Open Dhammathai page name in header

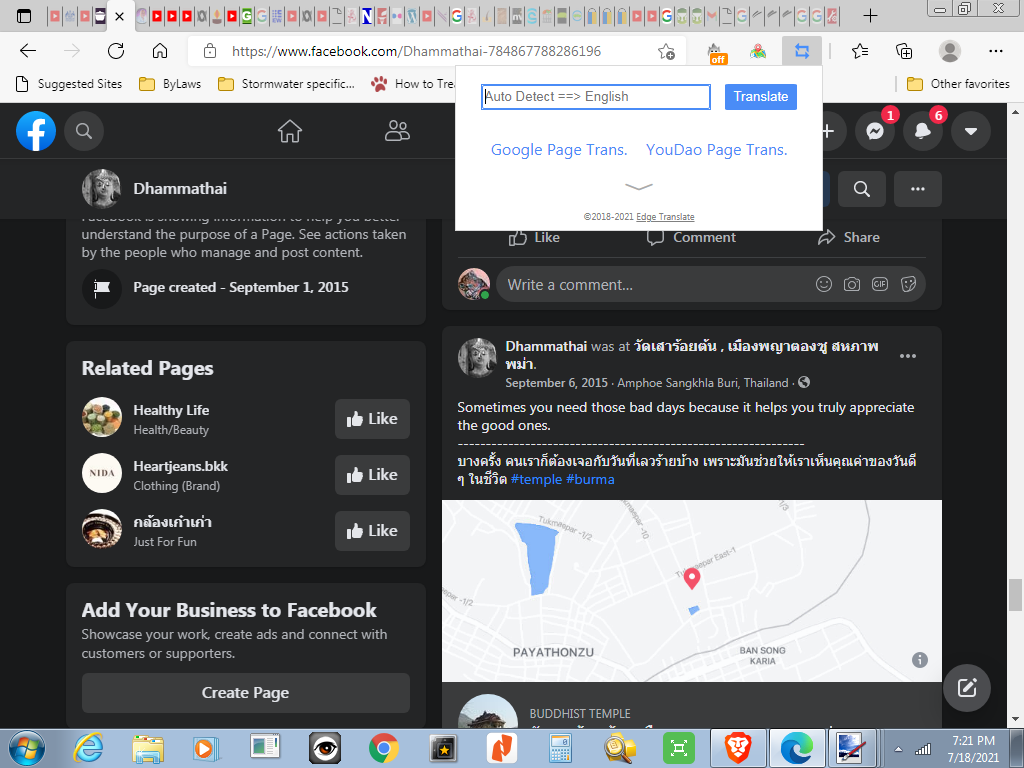tap(180, 189)
